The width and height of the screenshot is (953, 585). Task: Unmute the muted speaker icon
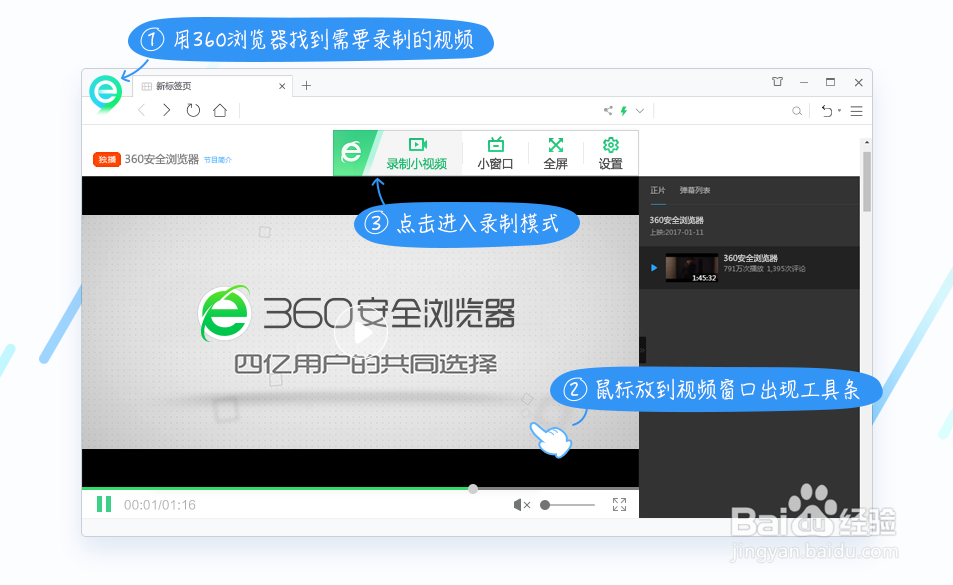[521, 505]
